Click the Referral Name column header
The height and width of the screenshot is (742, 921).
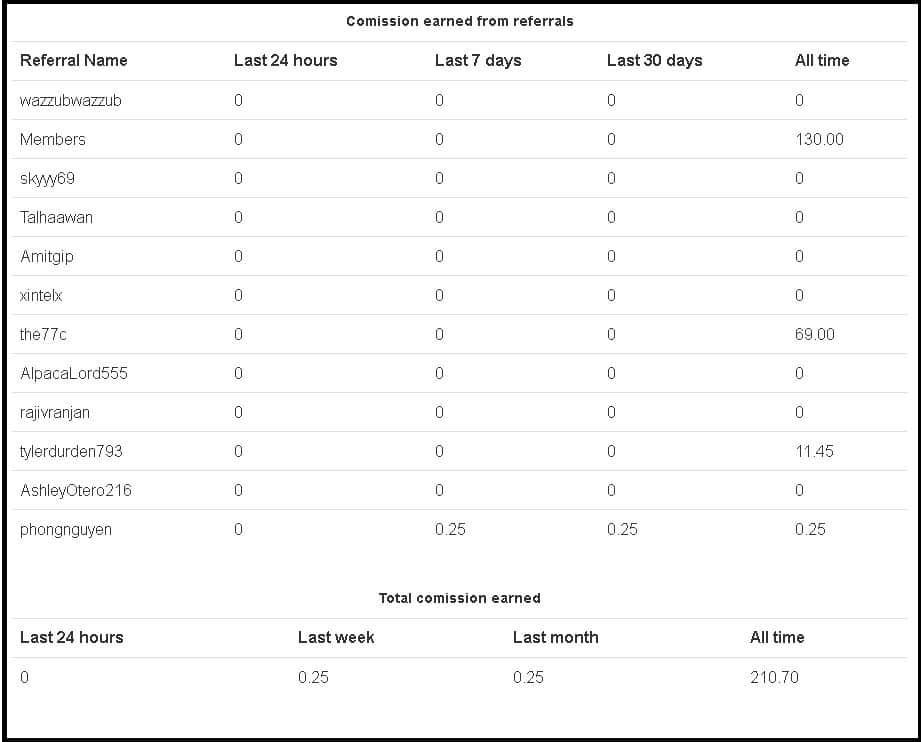pos(74,60)
